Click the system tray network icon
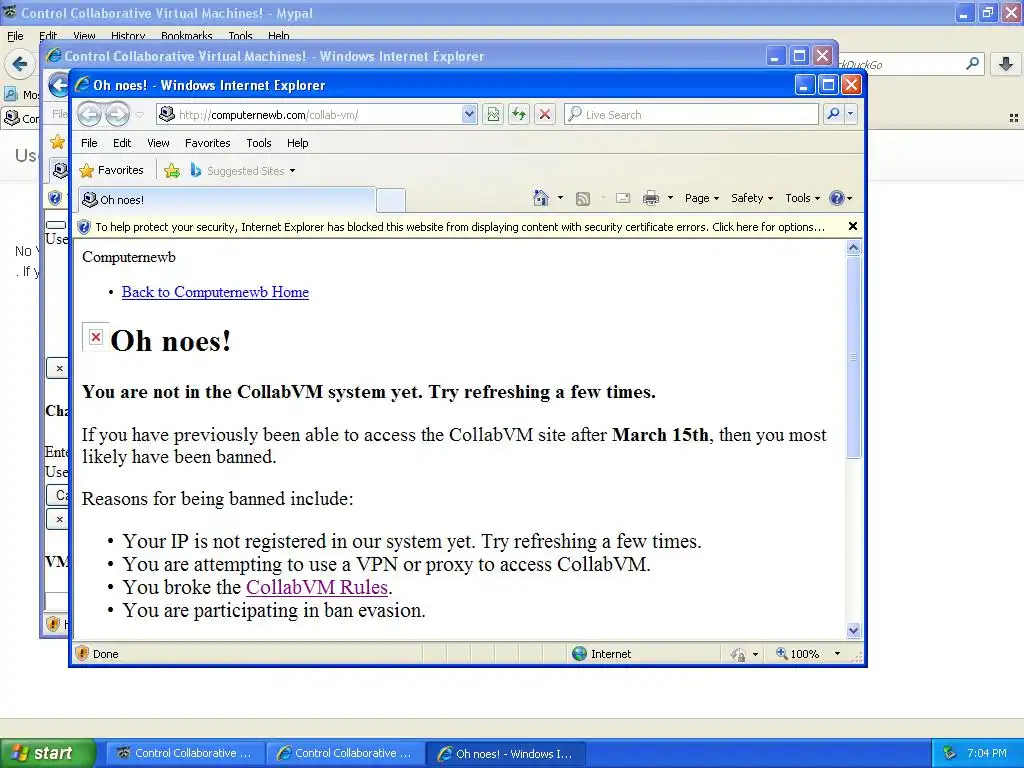This screenshot has height=768, width=1024. coord(949,753)
